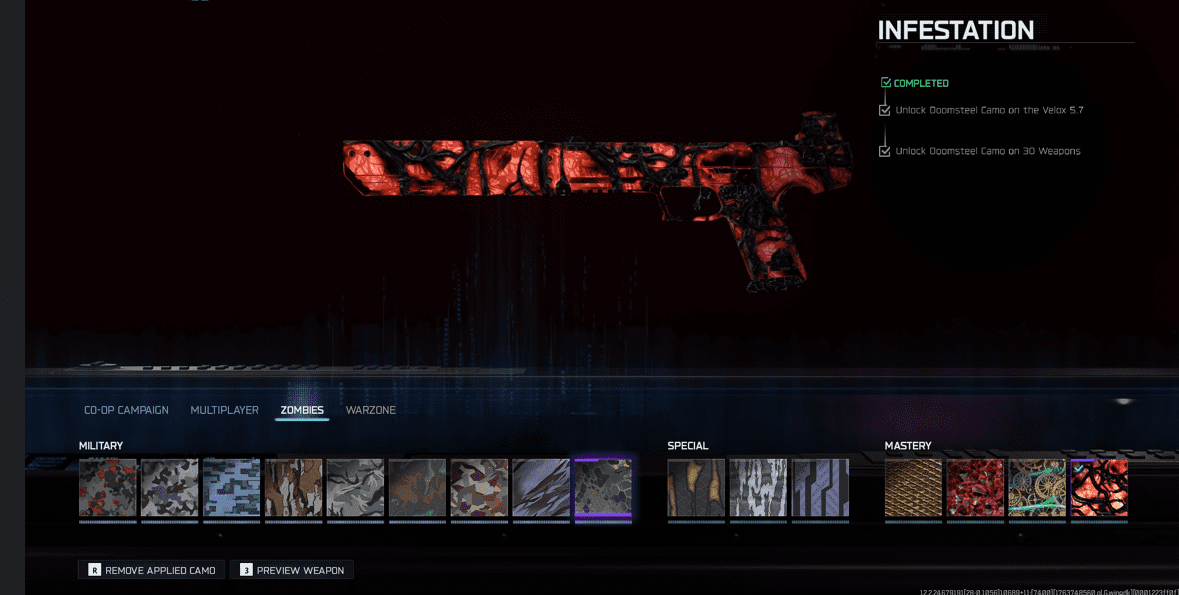Pick the white and gray torn Special camo
Viewport: 1179px width, 595px height.
758,488
